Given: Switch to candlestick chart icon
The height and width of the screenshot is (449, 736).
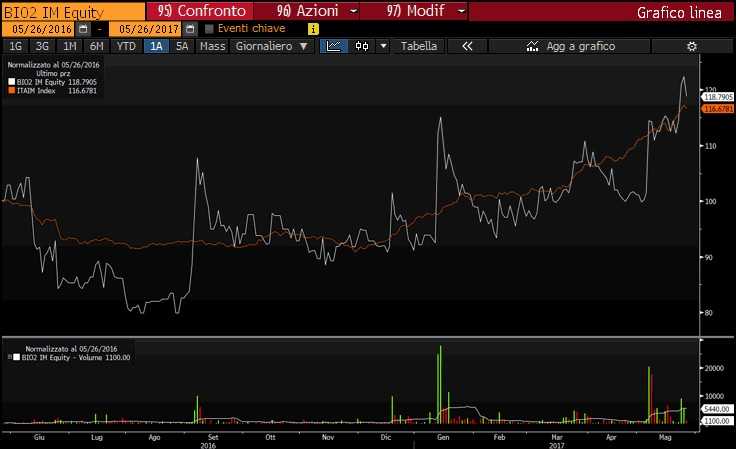Looking at the screenshot, I should (361, 46).
